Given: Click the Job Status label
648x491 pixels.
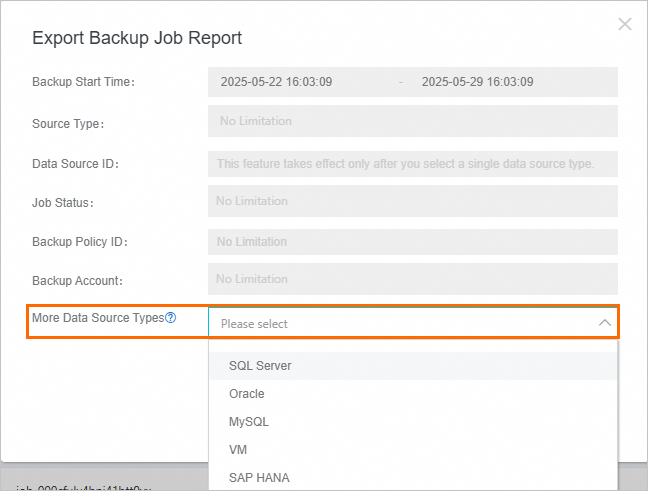Looking at the screenshot, I should click(63, 202).
